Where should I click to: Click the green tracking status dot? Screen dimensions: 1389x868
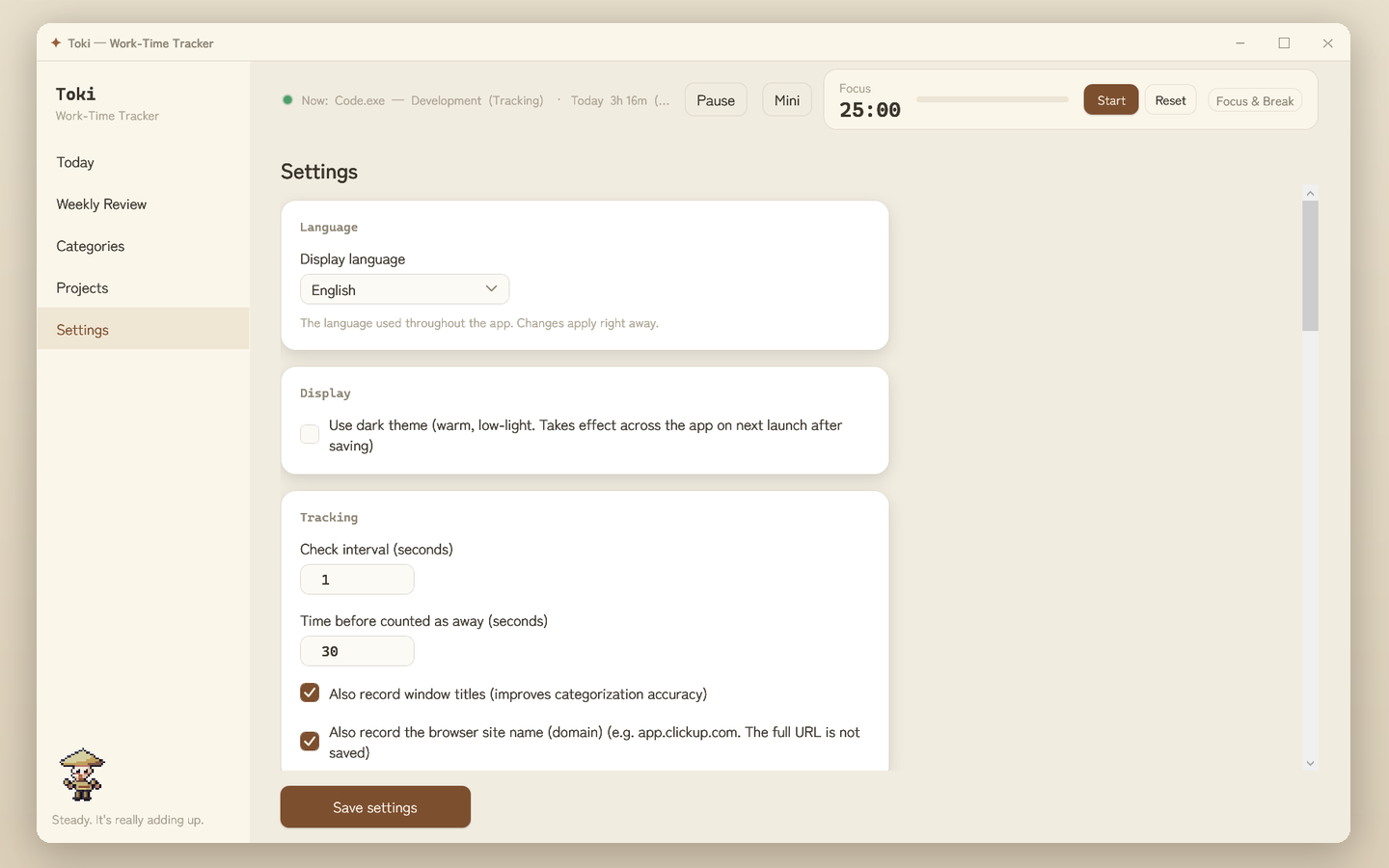click(x=287, y=100)
